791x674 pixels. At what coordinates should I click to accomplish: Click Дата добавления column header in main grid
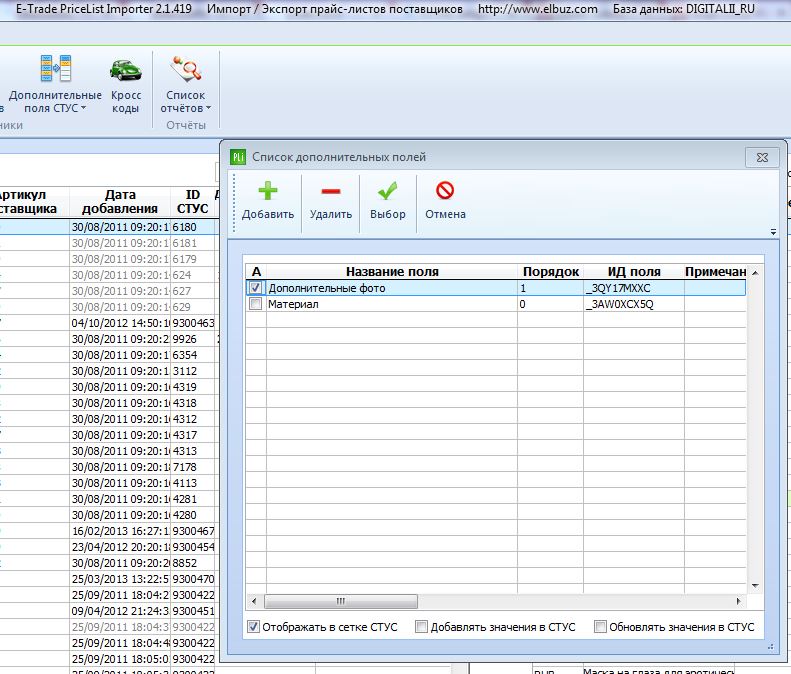[x=120, y=202]
